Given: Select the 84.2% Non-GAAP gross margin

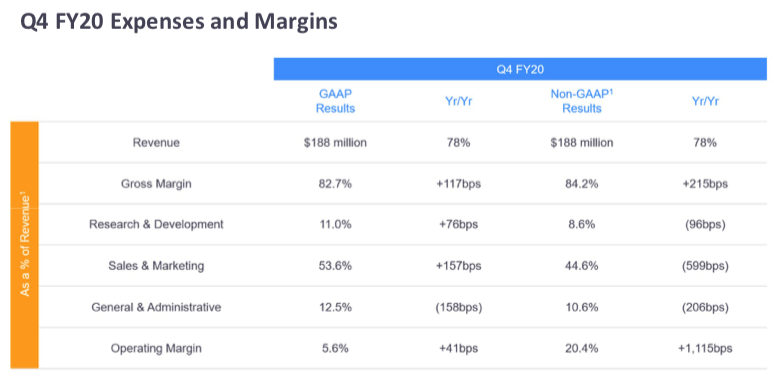Looking at the screenshot, I should (581, 184).
